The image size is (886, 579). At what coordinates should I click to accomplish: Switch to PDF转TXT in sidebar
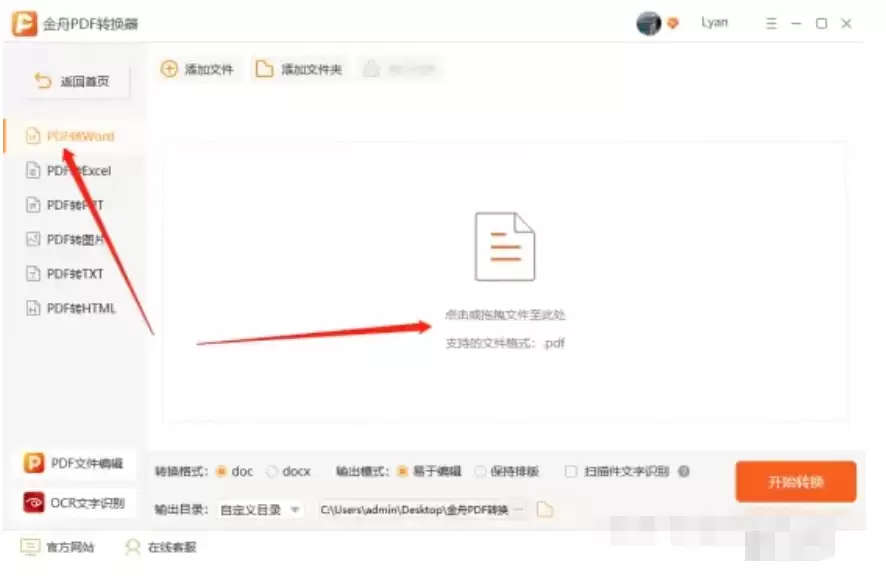pyautogui.click(x=74, y=274)
